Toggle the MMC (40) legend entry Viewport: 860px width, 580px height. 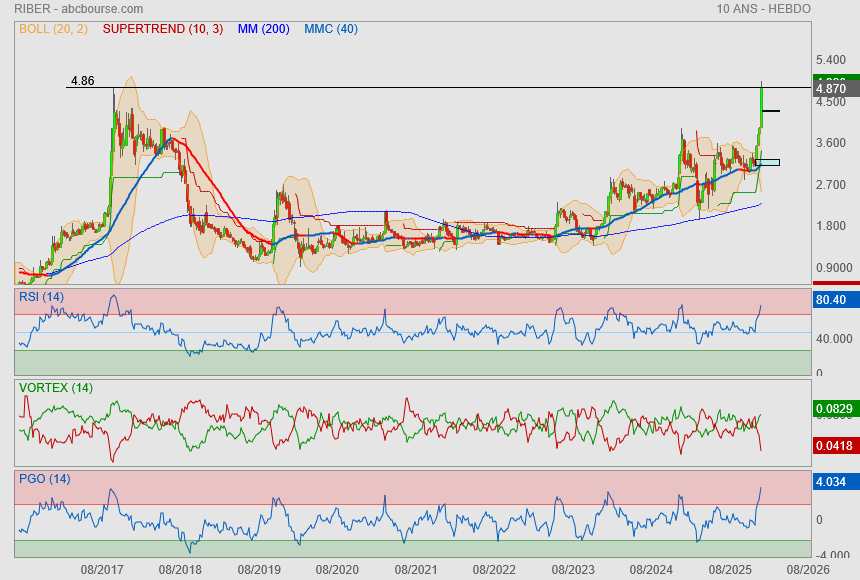(331, 29)
